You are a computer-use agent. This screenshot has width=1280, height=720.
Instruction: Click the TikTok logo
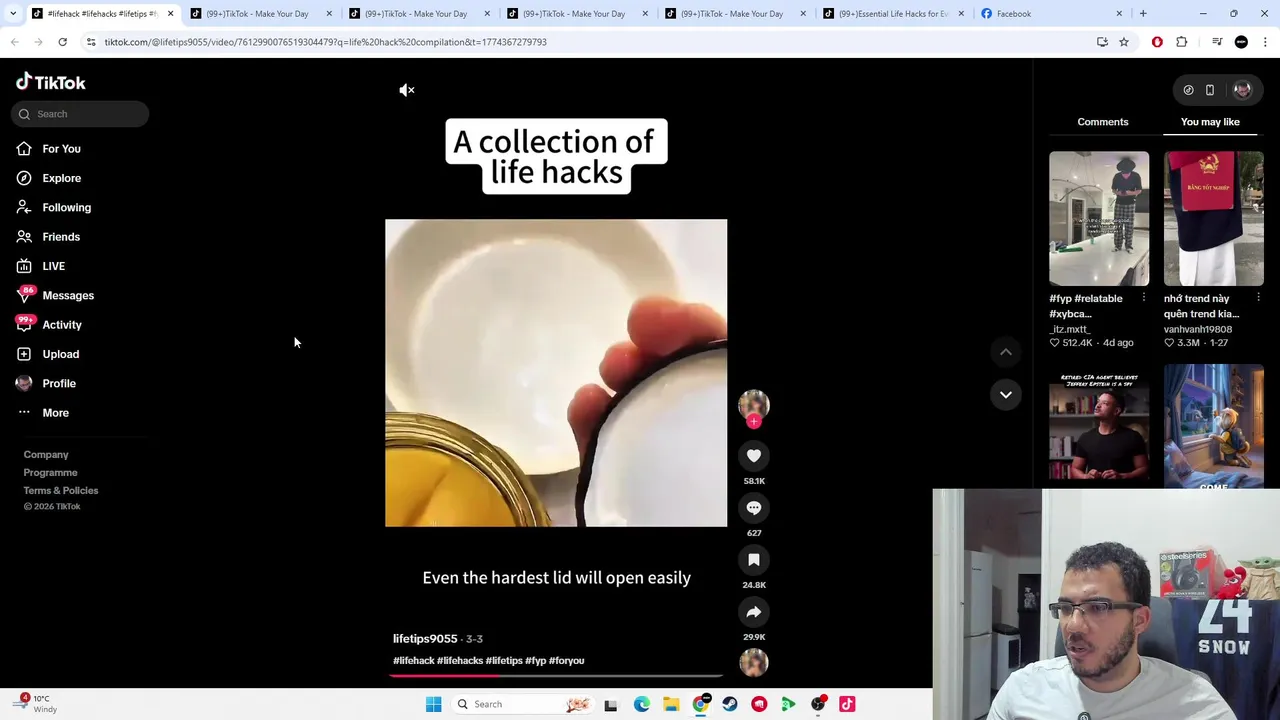[51, 82]
